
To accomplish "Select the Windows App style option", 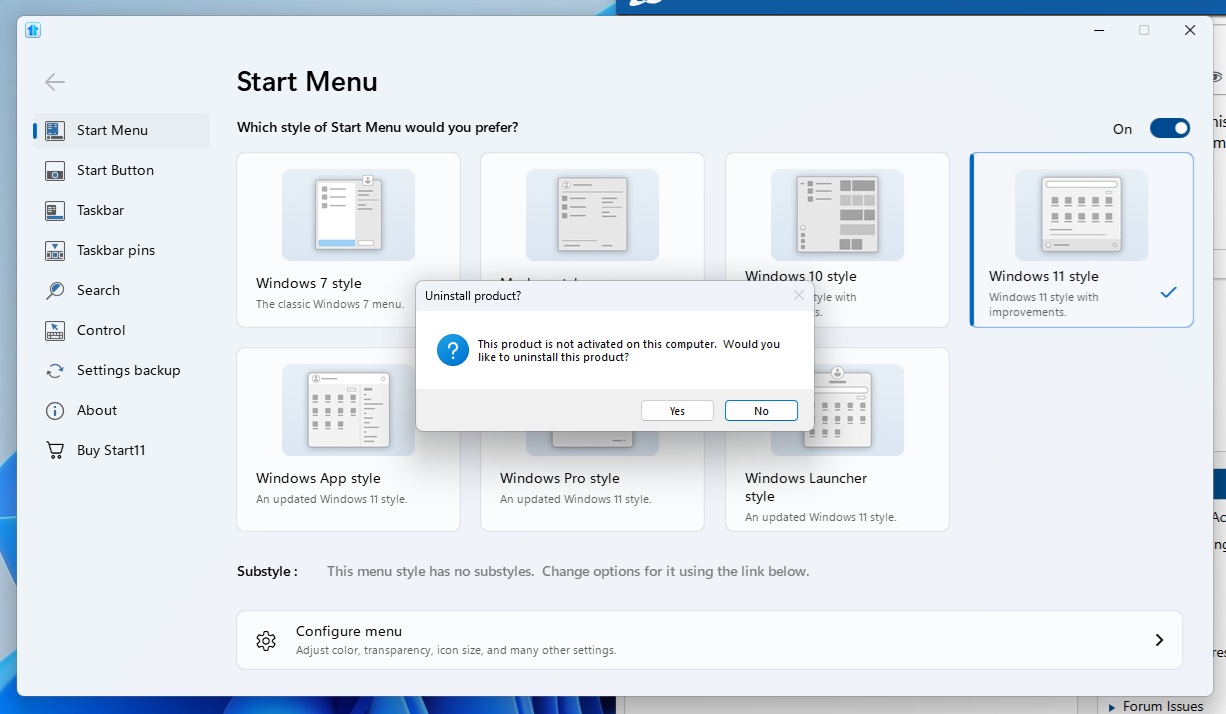I will pos(348,410).
